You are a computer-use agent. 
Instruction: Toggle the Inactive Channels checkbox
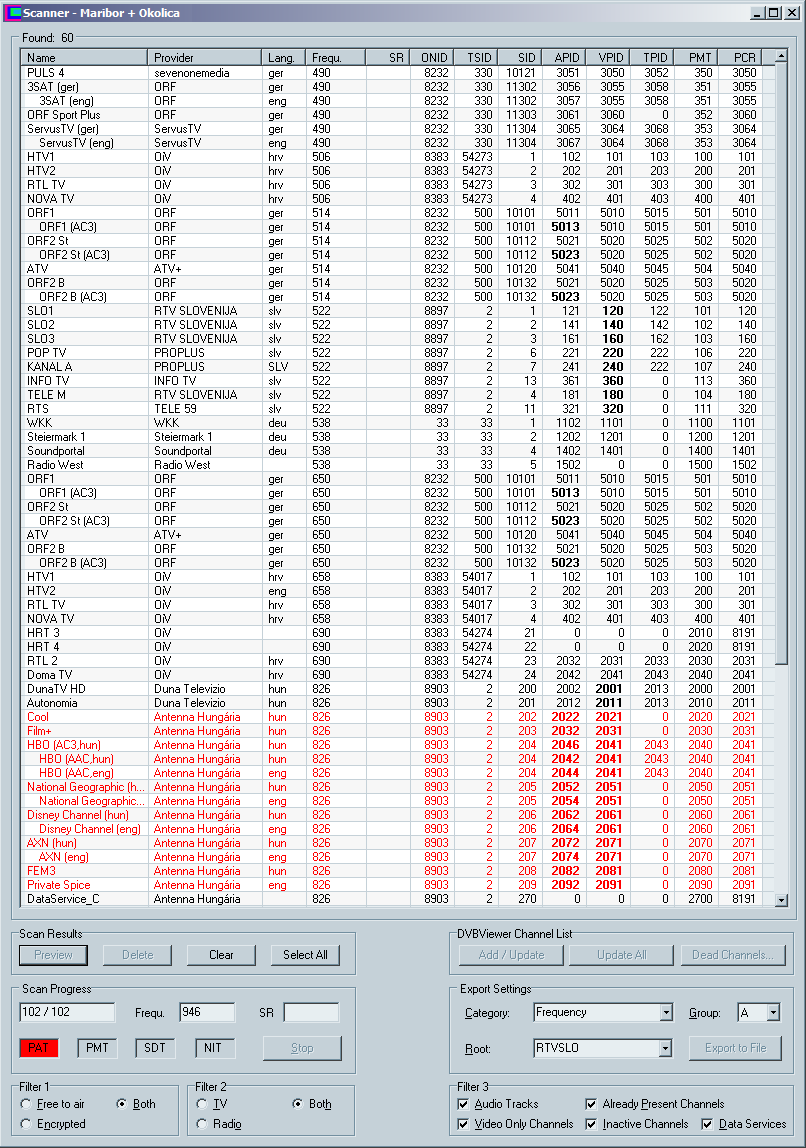(637, 1124)
